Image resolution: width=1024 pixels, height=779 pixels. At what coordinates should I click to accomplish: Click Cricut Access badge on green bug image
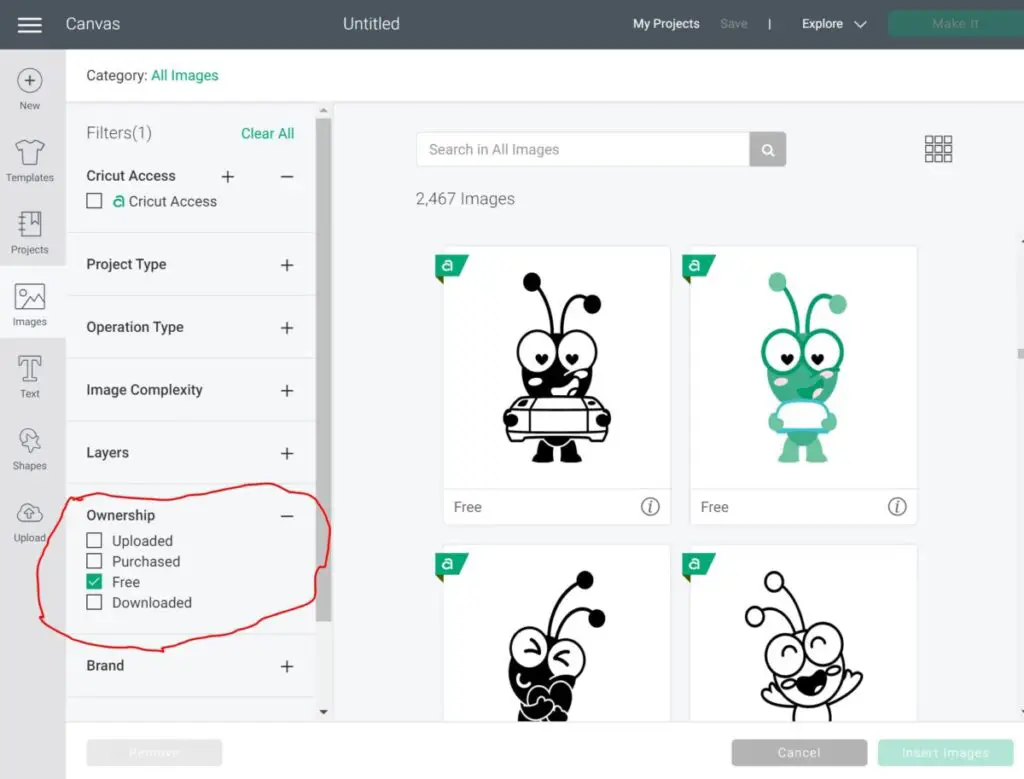[x=697, y=266]
